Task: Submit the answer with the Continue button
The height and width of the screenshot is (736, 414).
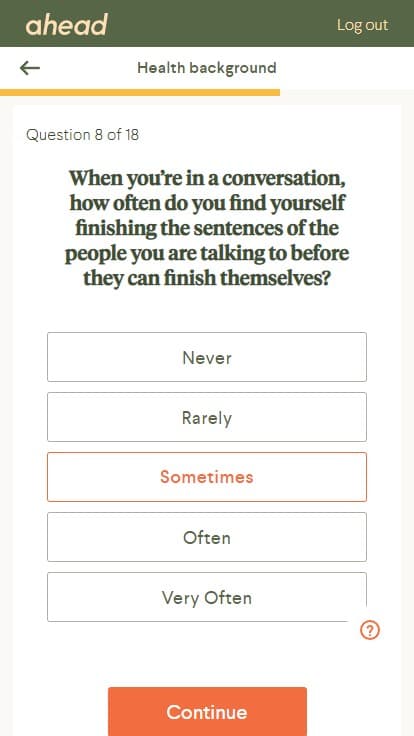Action: [207, 712]
